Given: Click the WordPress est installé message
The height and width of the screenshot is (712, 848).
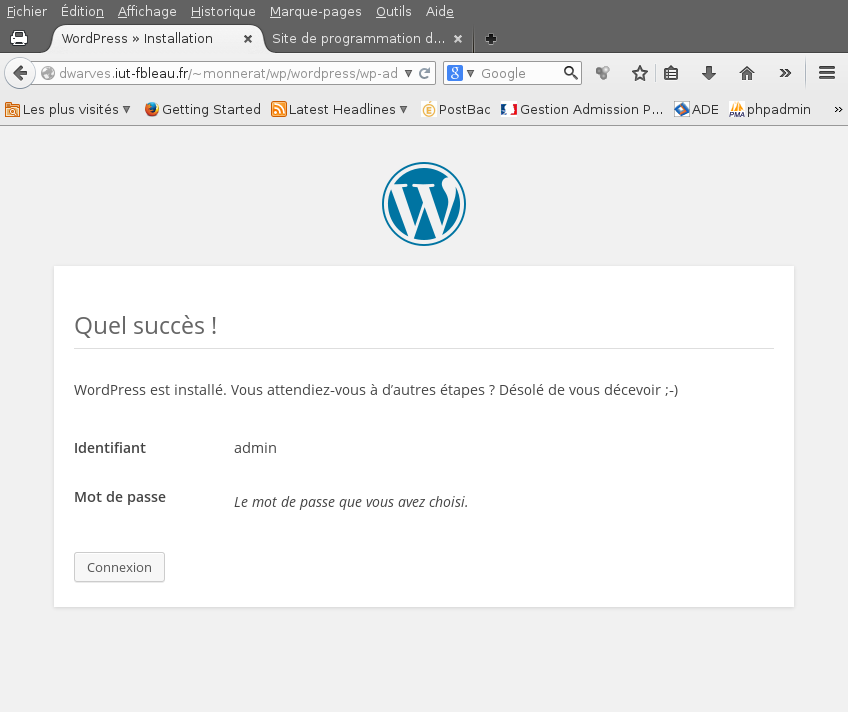Looking at the screenshot, I should coord(376,390).
